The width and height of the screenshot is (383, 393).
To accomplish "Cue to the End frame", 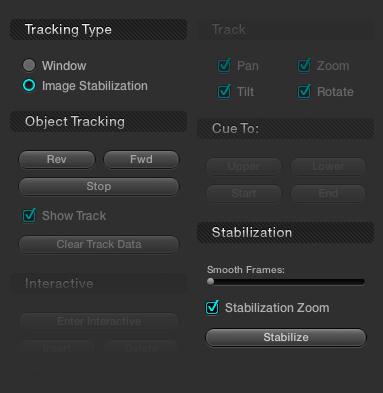I will 328,193.
